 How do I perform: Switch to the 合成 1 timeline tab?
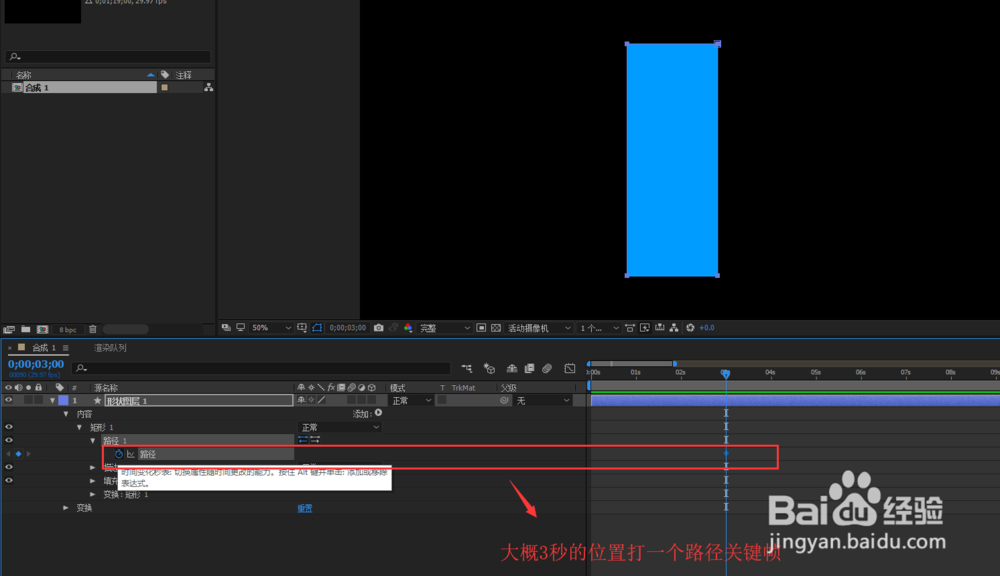pos(44,348)
